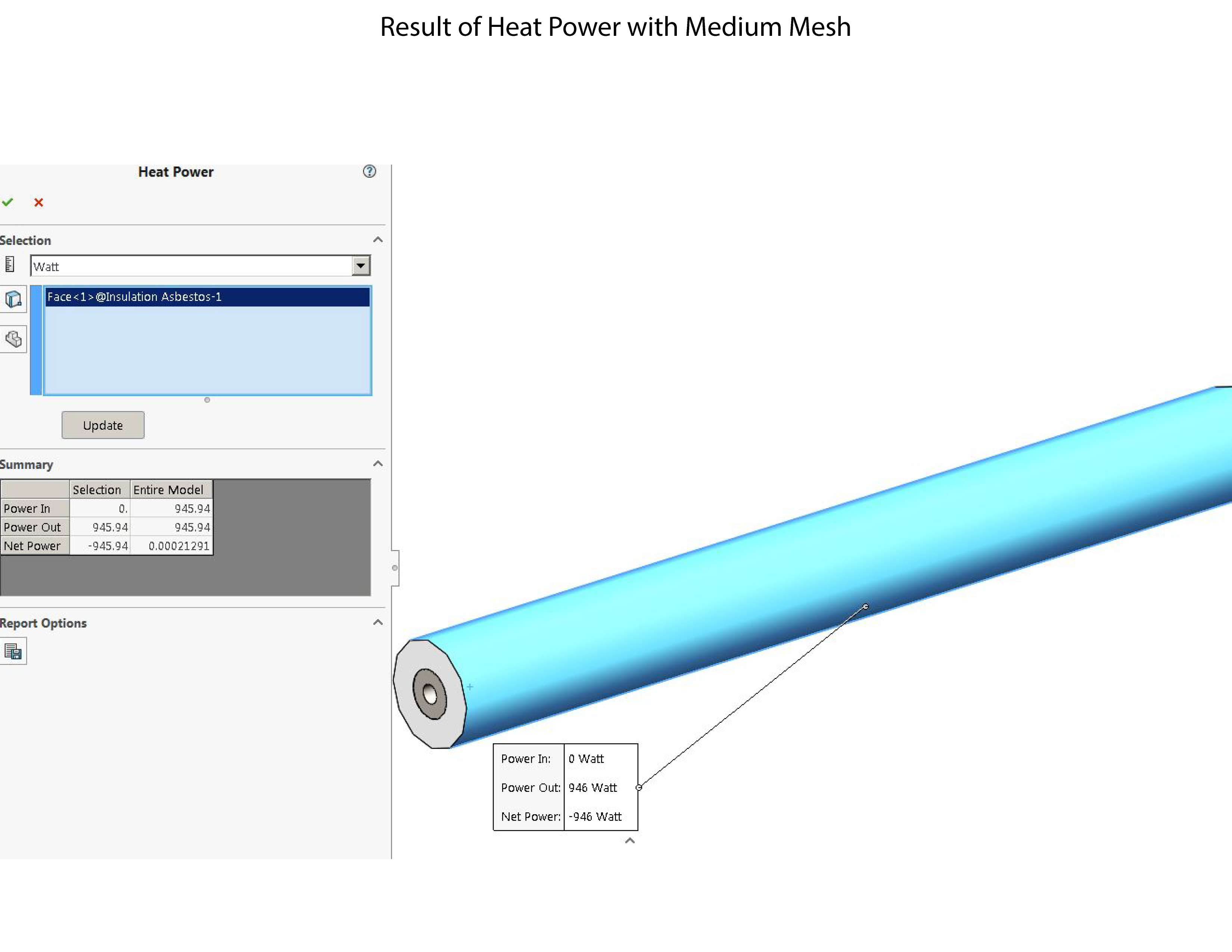Click the callout Power Out 946 Watt
Screen dimensions: 1232x952
point(592,787)
